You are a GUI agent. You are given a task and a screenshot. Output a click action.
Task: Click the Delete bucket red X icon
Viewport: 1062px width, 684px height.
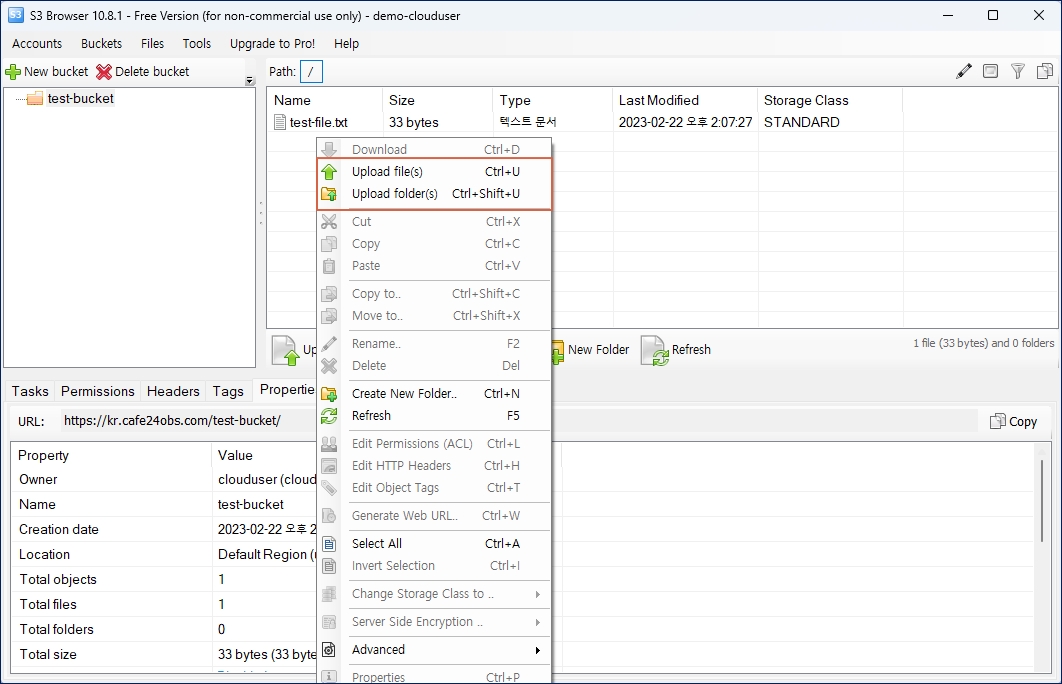[104, 72]
